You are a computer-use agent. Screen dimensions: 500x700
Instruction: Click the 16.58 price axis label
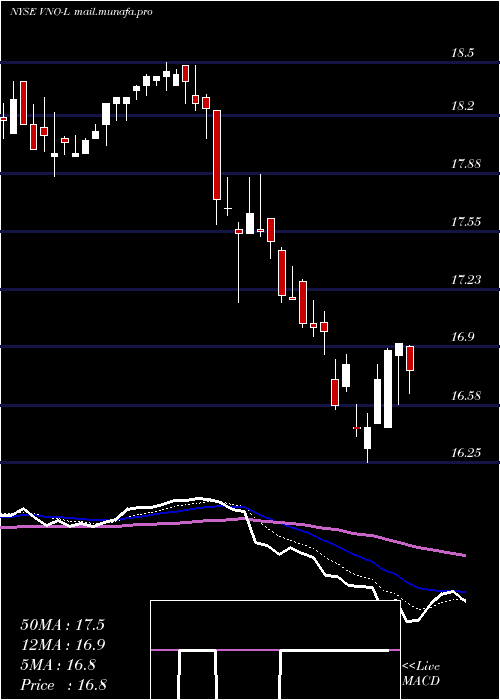(466, 395)
